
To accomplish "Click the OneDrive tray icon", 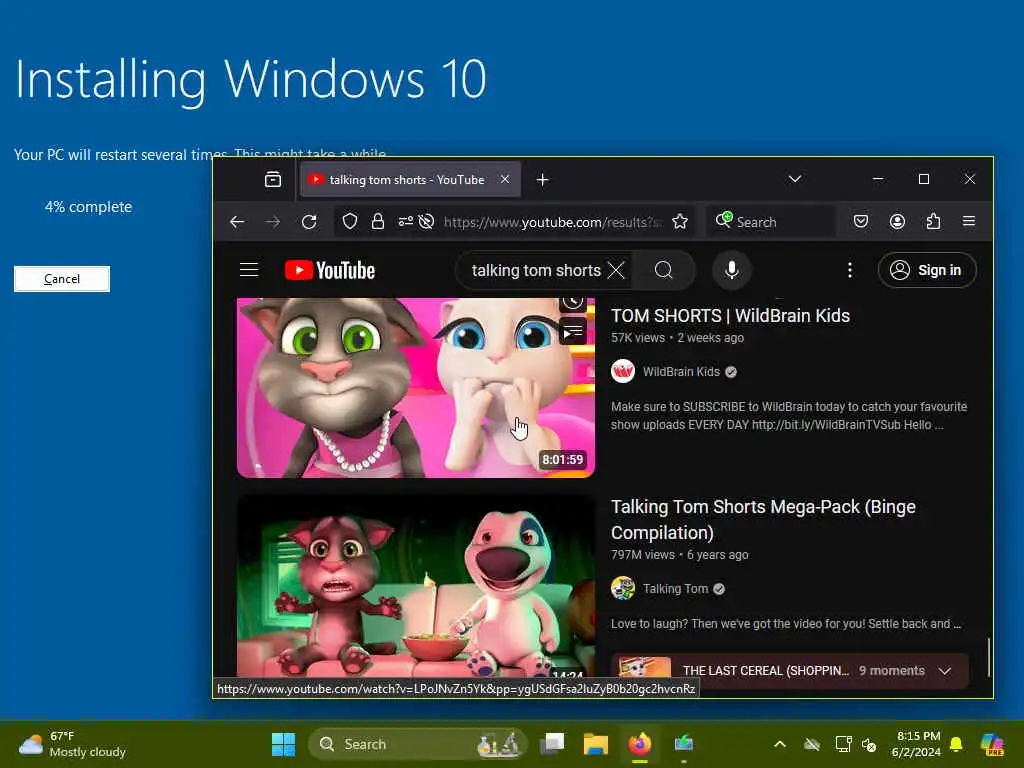I will (x=812, y=744).
